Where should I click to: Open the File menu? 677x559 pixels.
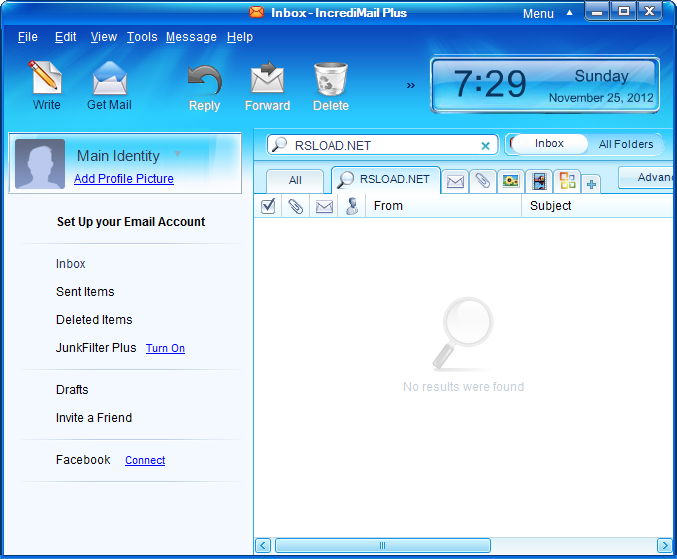click(x=28, y=37)
